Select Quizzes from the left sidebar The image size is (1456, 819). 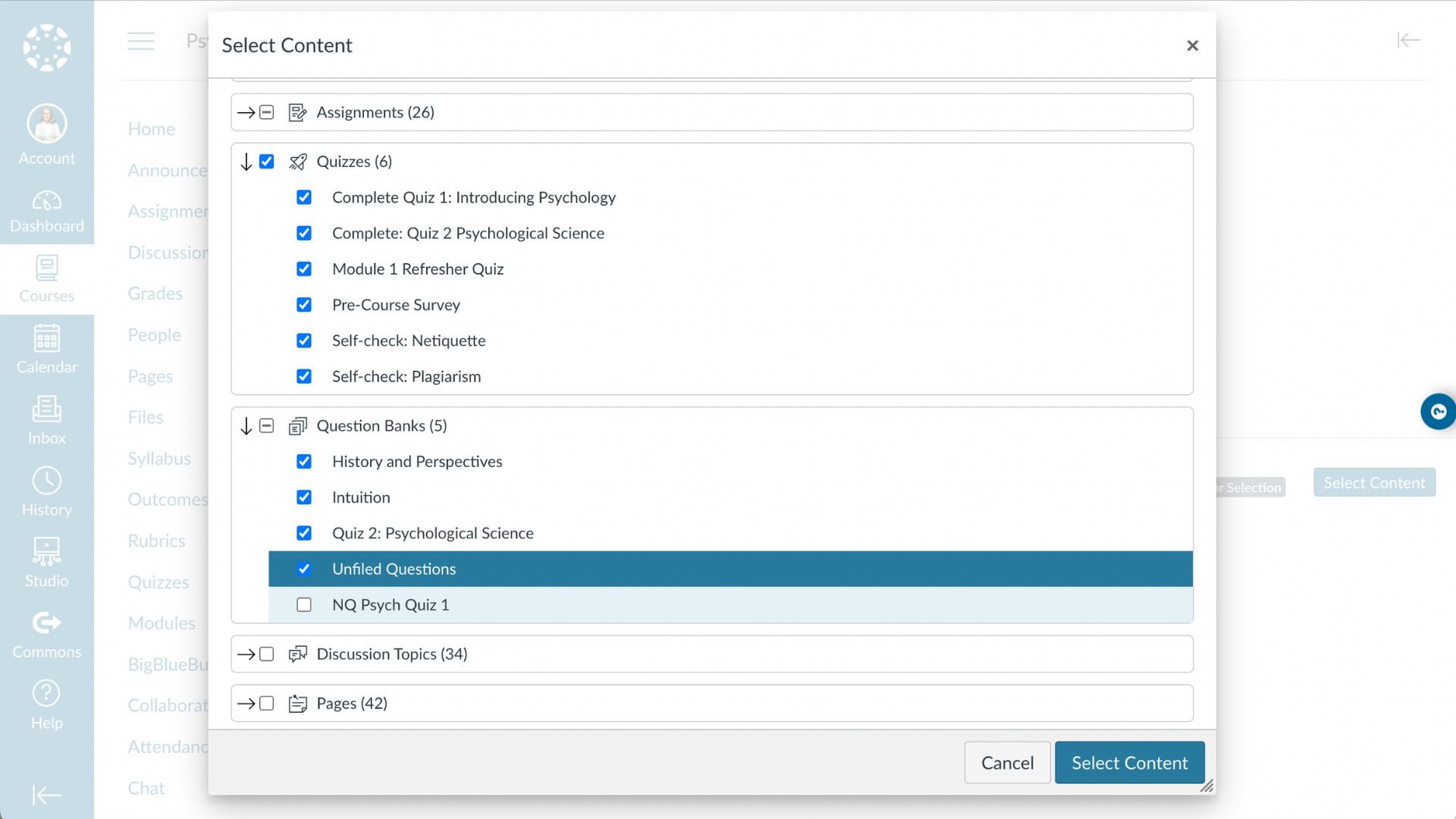click(158, 581)
